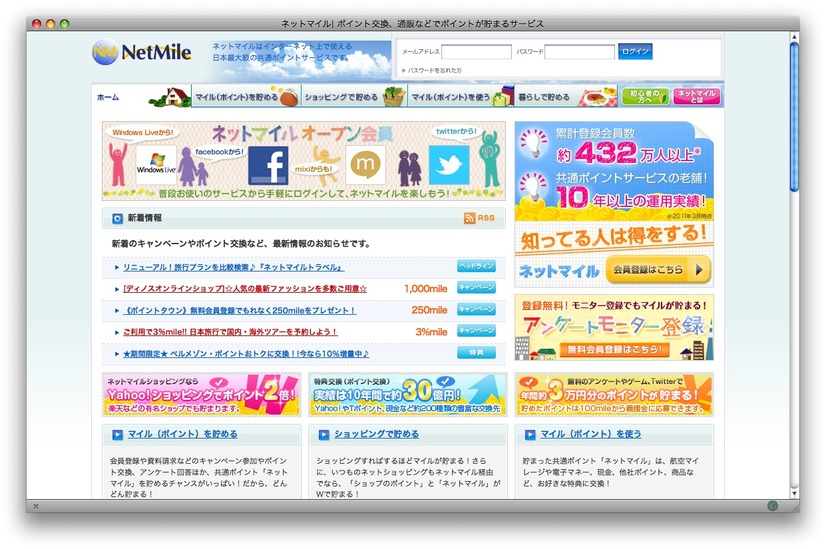This screenshot has height=549, width=826.
Task: Open マイル(ポイント)を使う section heading link
Action: (x=591, y=435)
